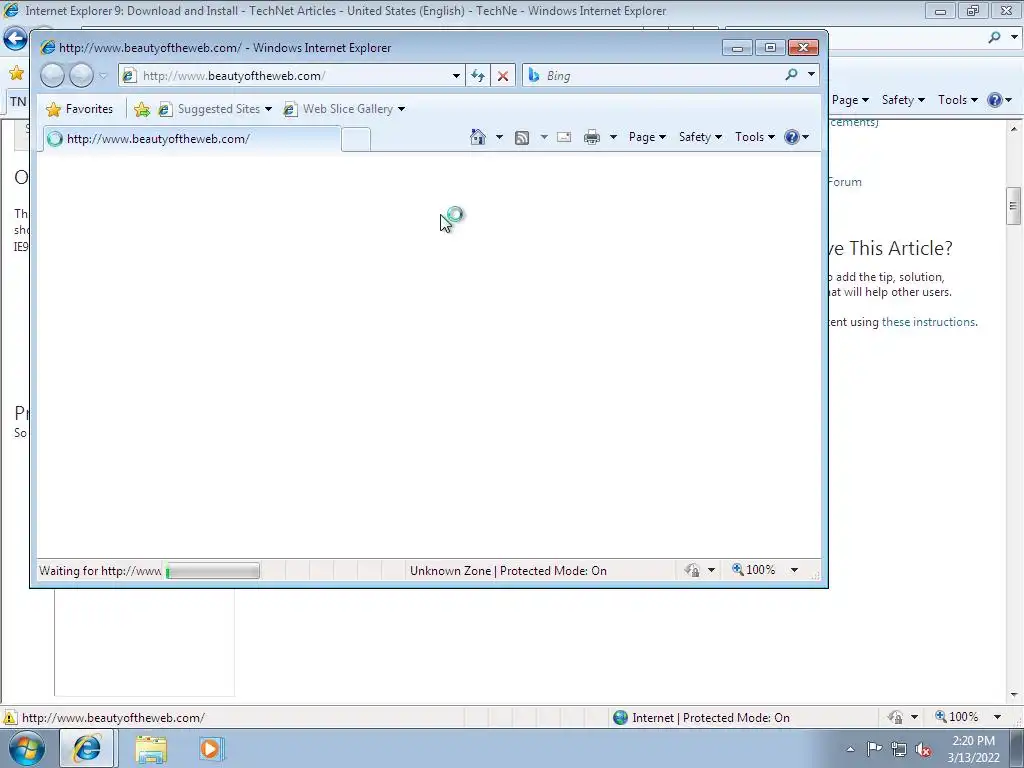
Task: Stop loading with the red X icon
Action: pyautogui.click(x=503, y=76)
